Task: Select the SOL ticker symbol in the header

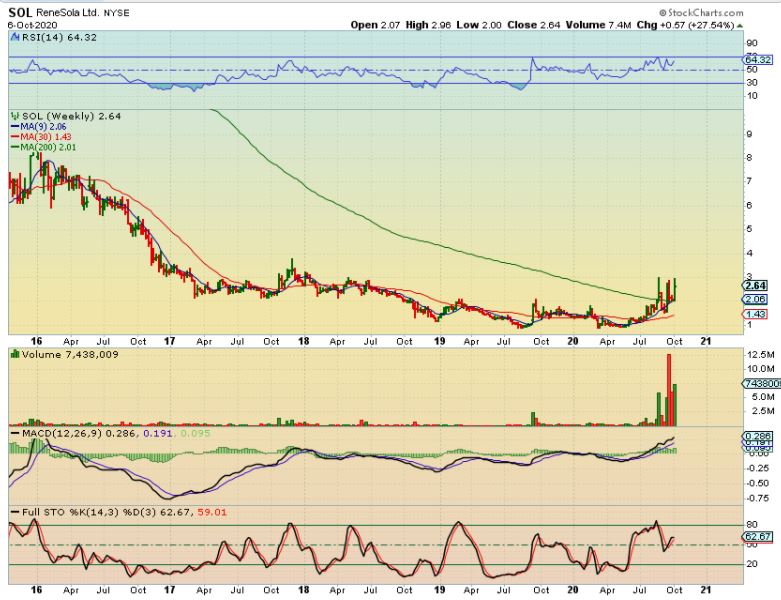Action: pyautogui.click(x=20, y=12)
